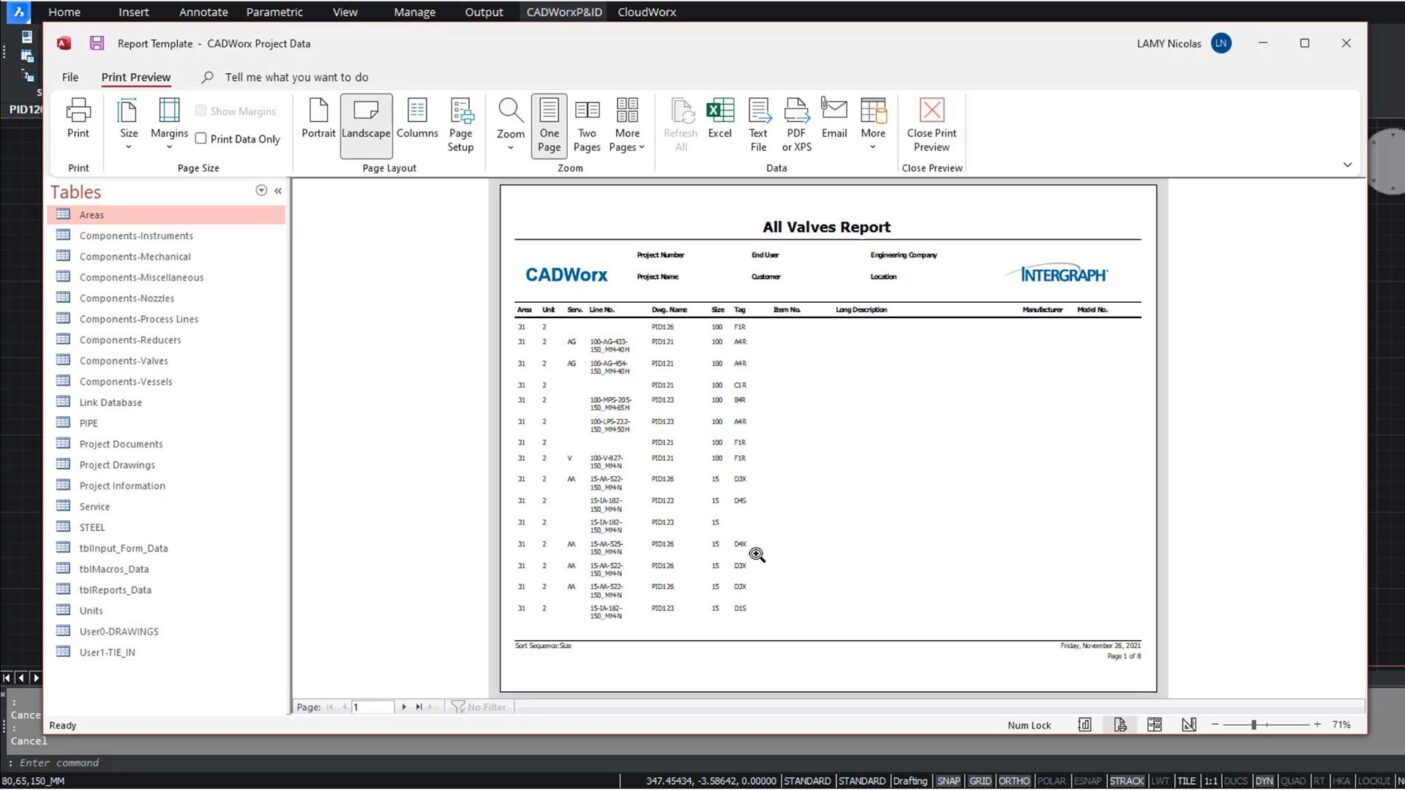Screen dimensions: 1405x790
Task: Export report as PDF or XPS
Action: 796,125
